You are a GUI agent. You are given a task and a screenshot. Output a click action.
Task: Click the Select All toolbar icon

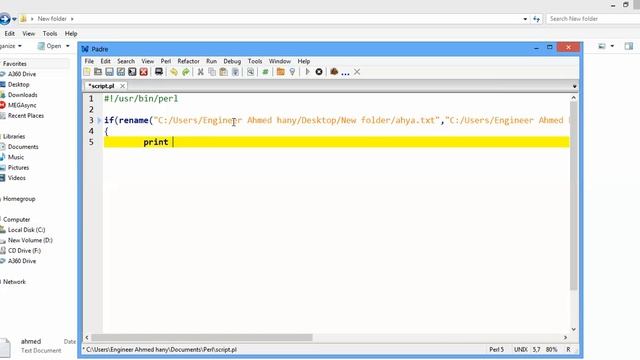click(x=235, y=72)
